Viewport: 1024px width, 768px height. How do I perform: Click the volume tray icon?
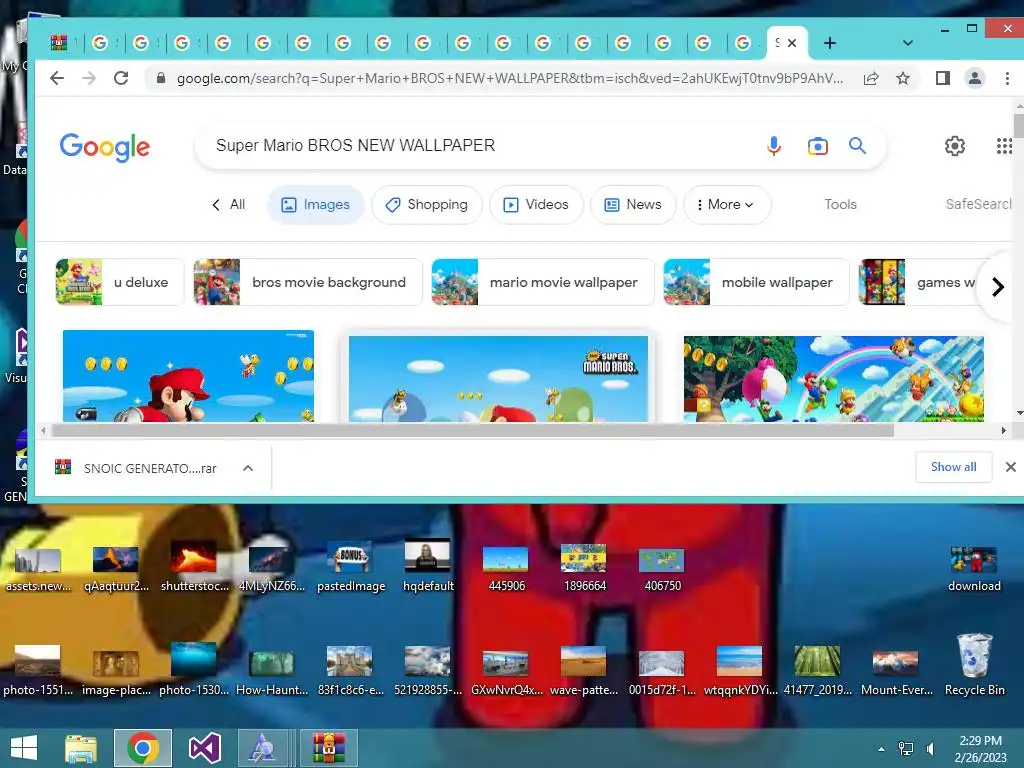pyautogui.click(x=931, y=749)
